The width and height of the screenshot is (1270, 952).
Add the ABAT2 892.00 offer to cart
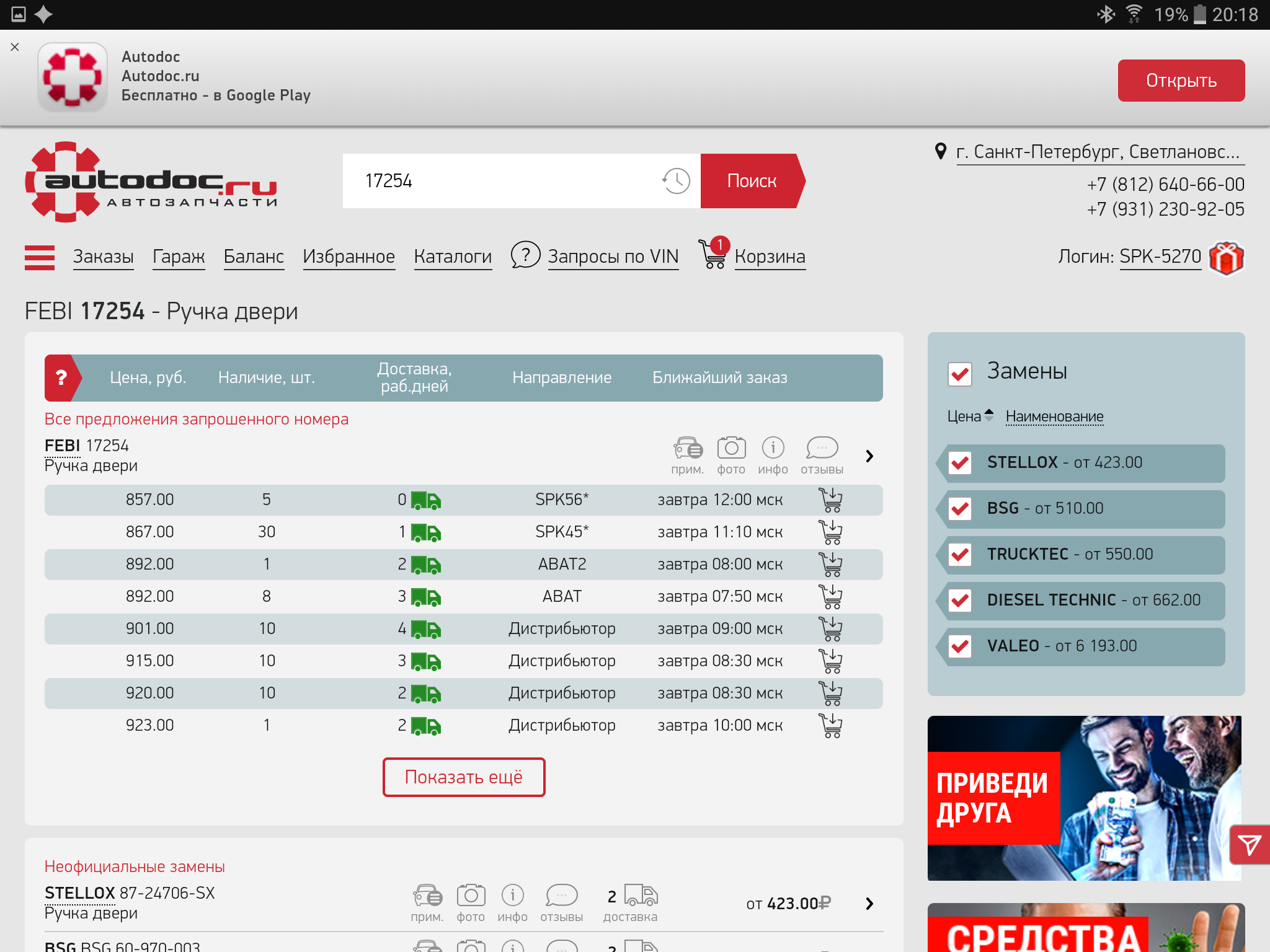point(830,564)
